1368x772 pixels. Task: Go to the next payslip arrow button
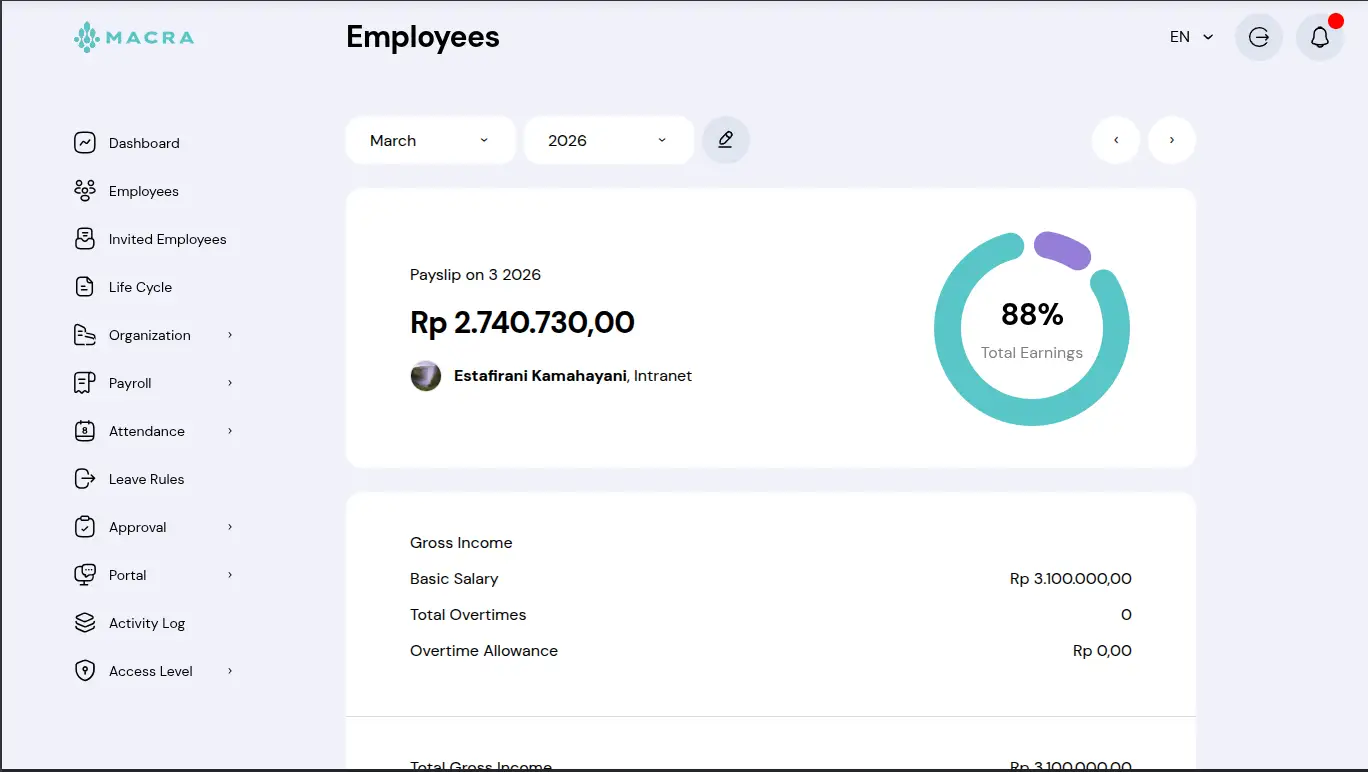[1172, 141]
